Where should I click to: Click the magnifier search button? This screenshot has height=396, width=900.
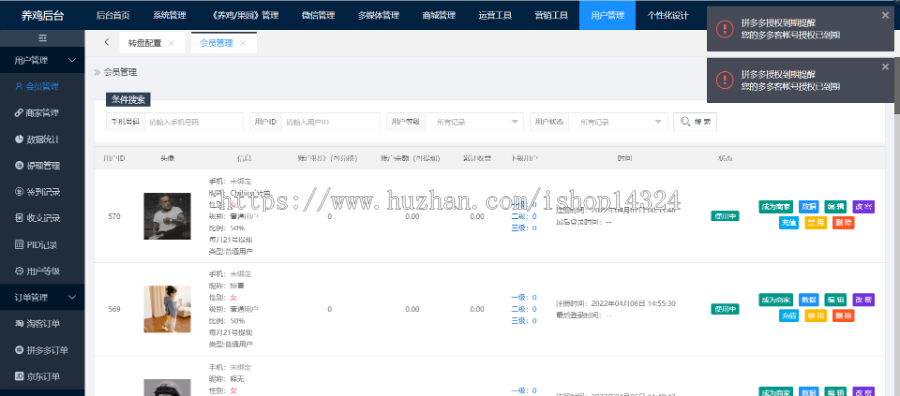(x=695, y=122)
